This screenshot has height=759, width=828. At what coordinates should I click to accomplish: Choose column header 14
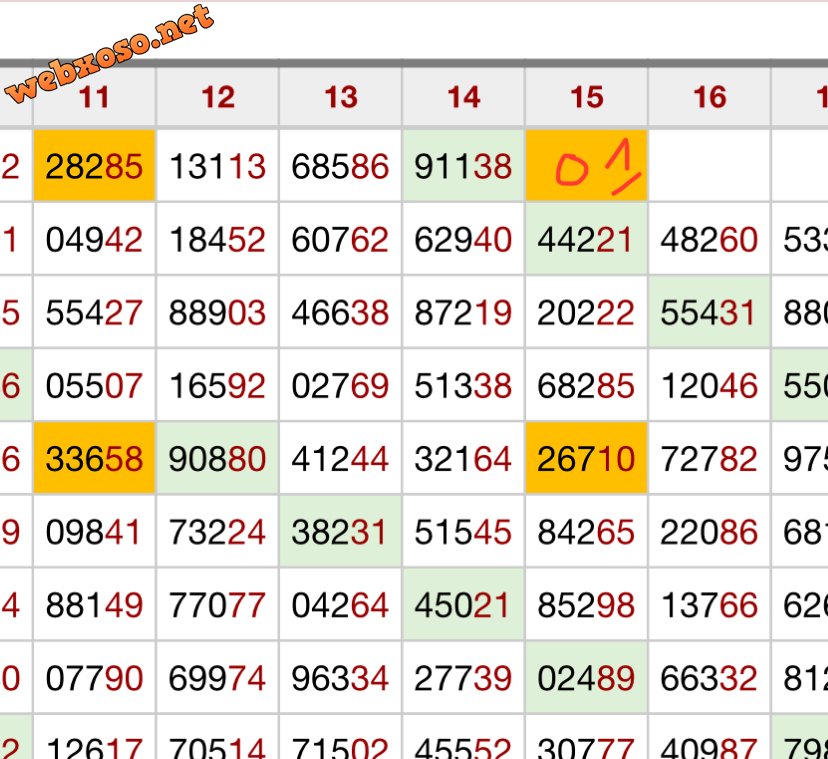(x=463, y=97)
